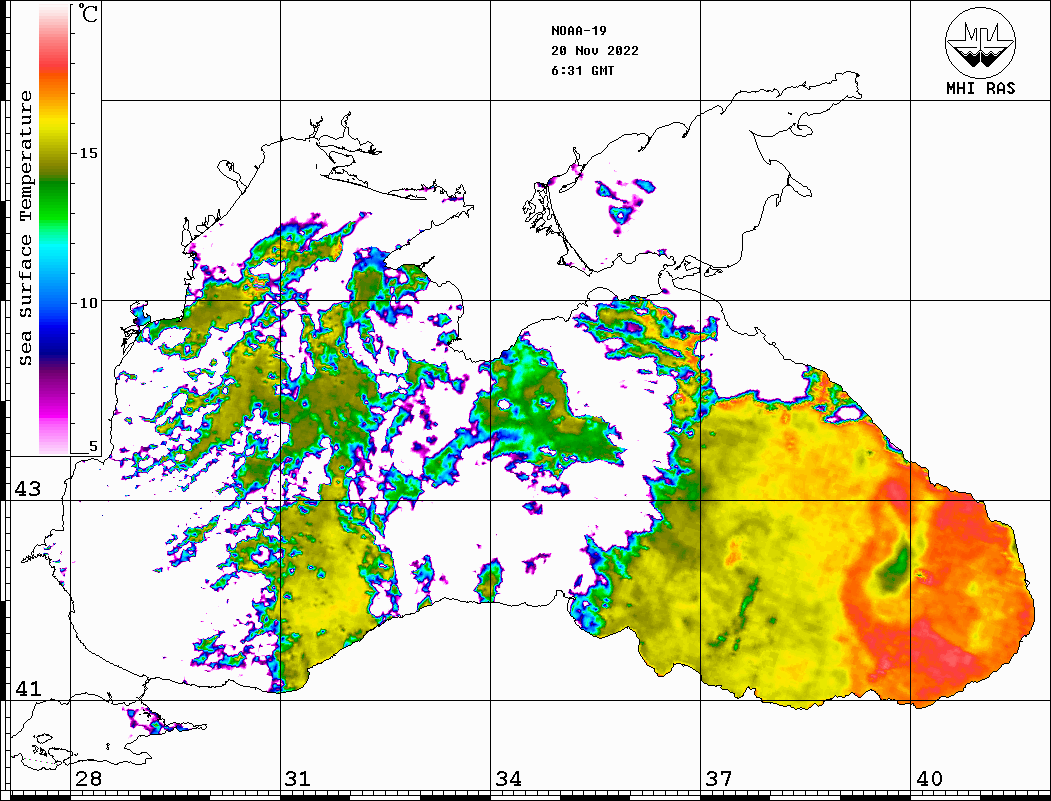Click the temperature color scale bar
1051x801 pixels.
(54, 230)
